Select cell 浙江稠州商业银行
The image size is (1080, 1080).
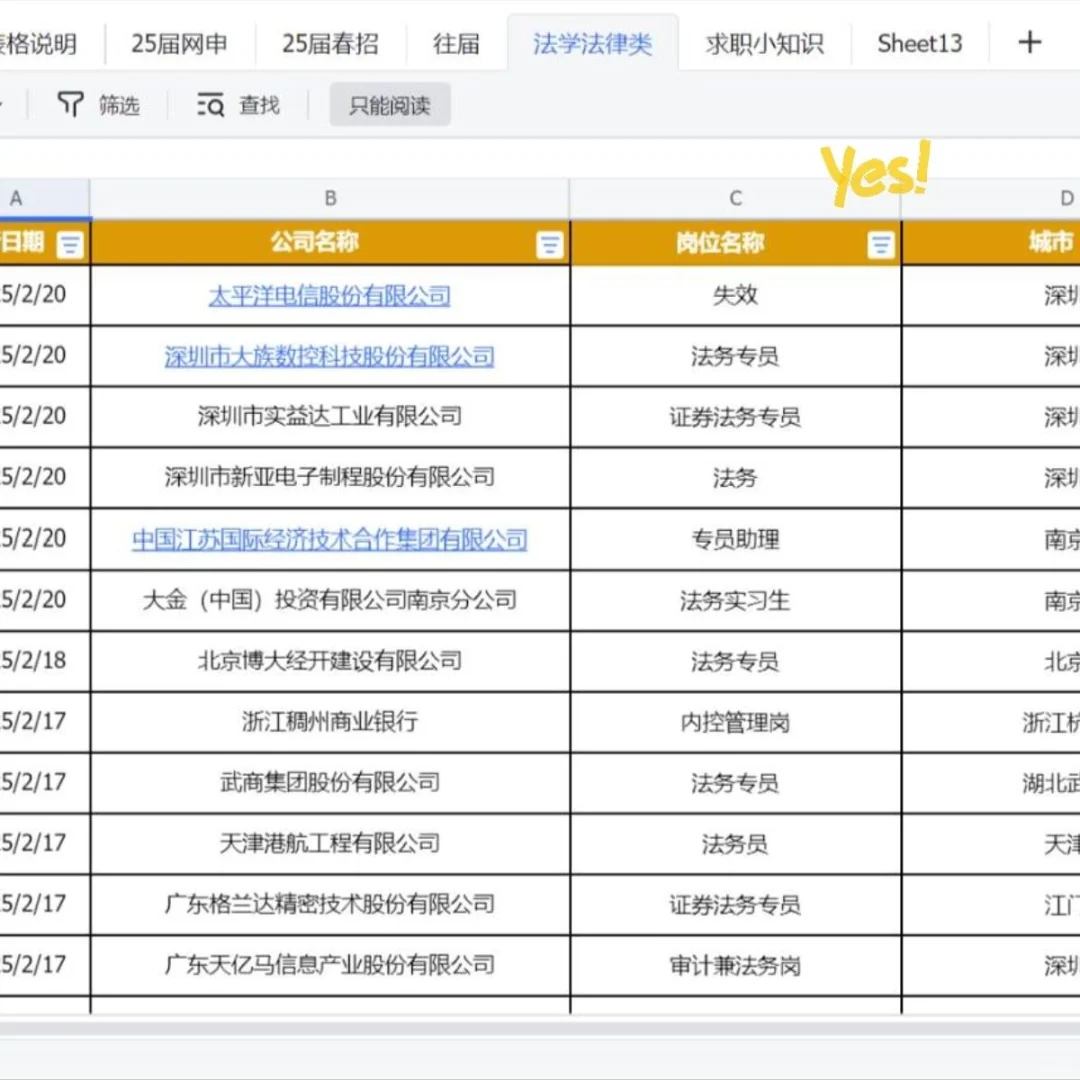click(330, 722)
